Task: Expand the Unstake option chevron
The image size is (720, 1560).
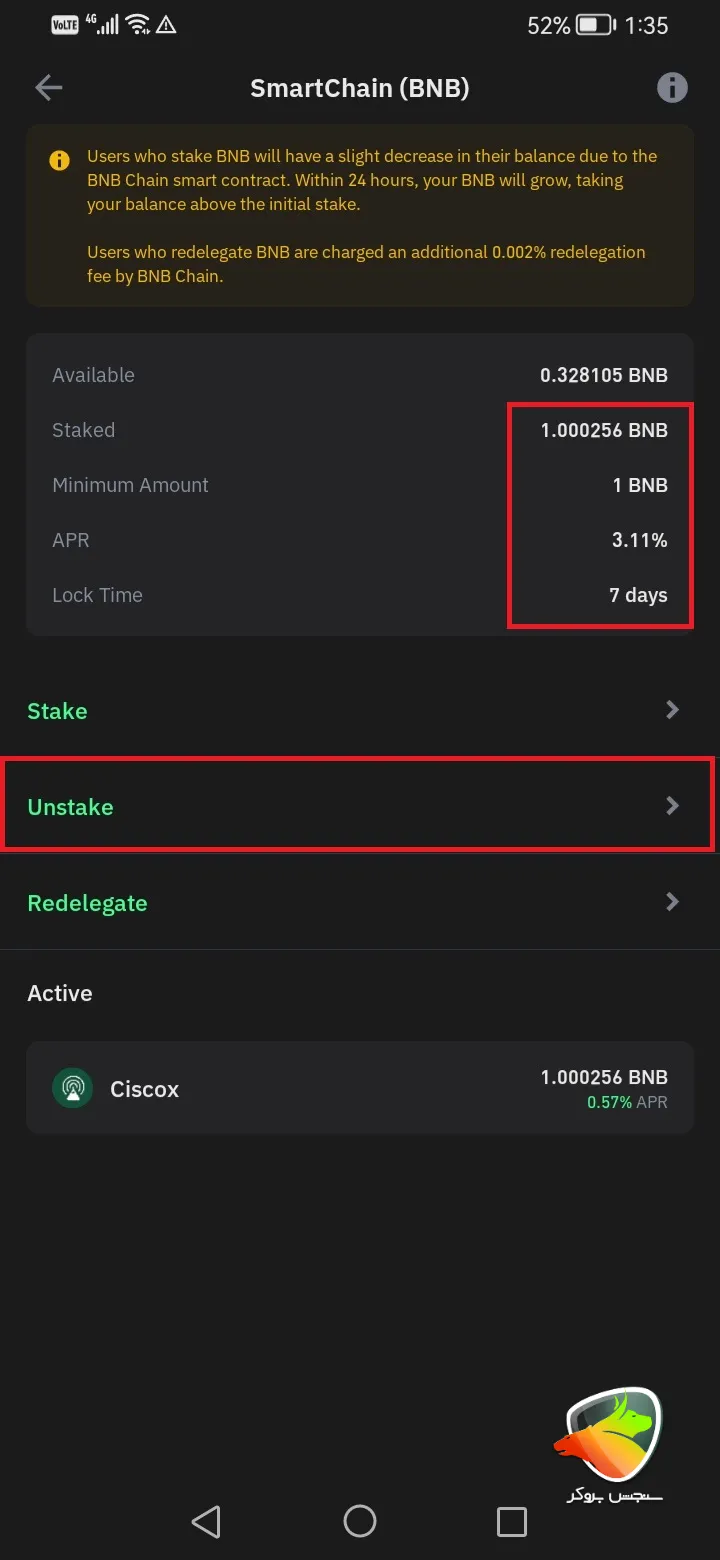Action: (x=672, y=806)
